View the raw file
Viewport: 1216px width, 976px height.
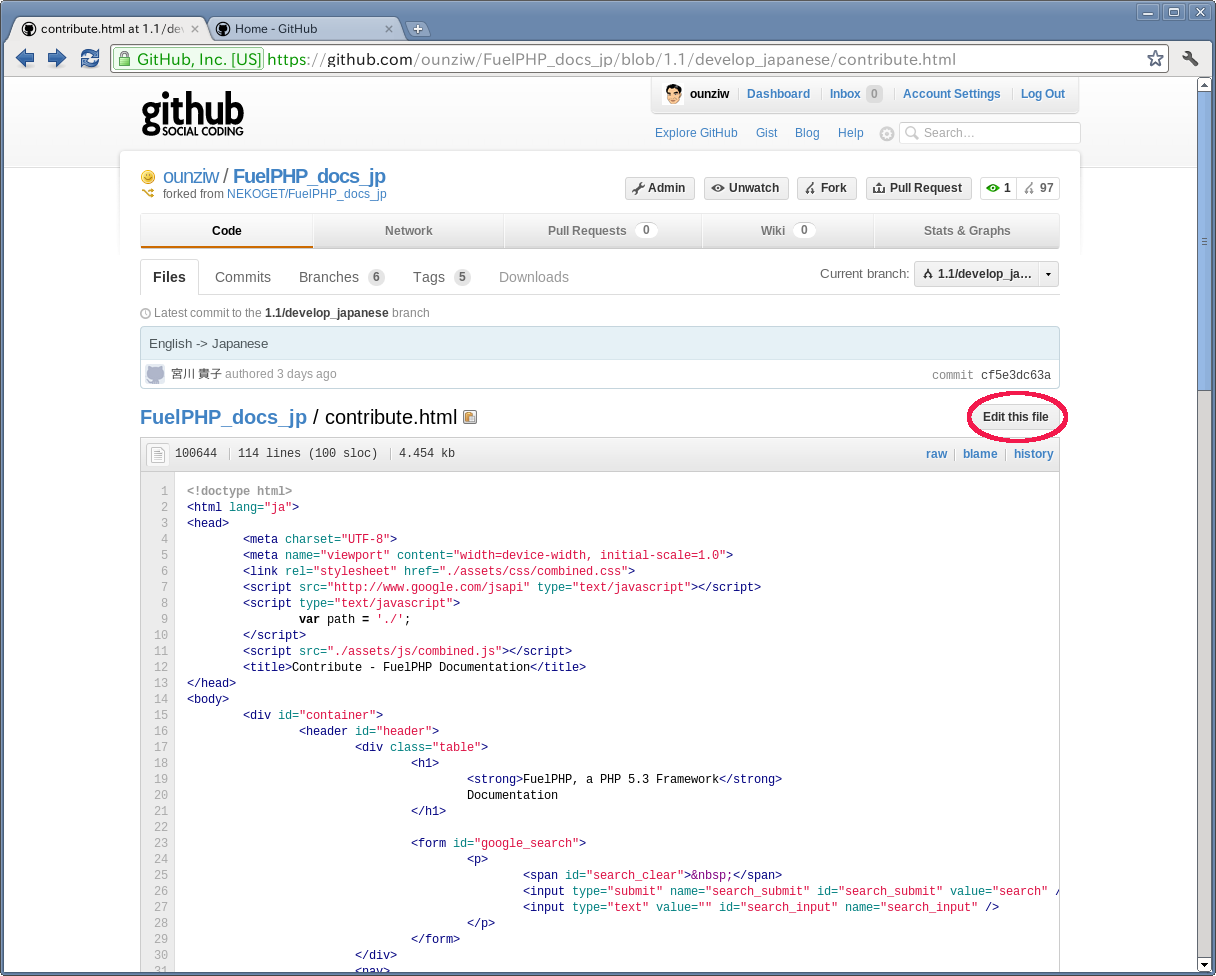pyautogui.click(x=936, y=454)
